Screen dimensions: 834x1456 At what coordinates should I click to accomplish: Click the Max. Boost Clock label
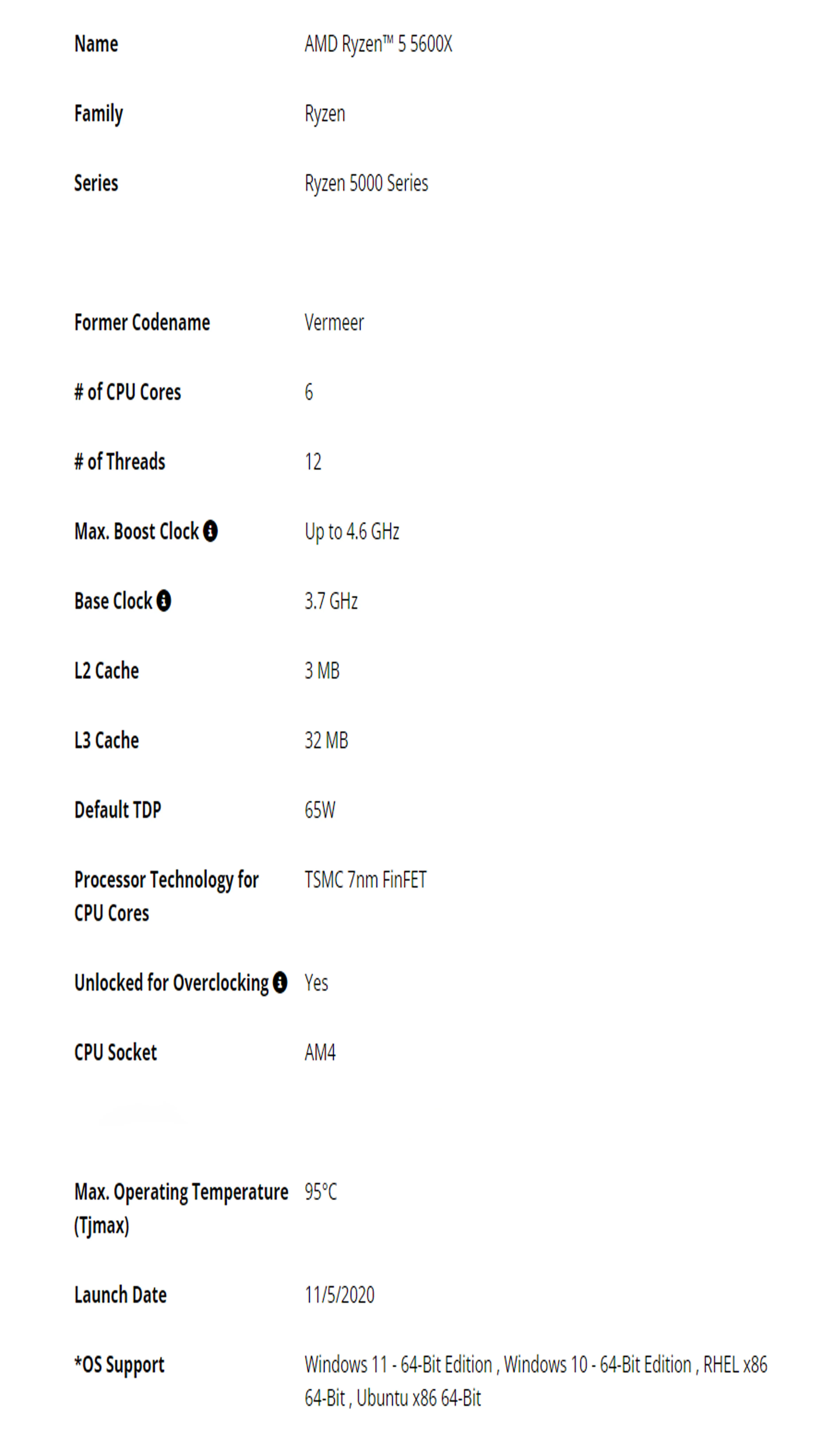(136, 531)
